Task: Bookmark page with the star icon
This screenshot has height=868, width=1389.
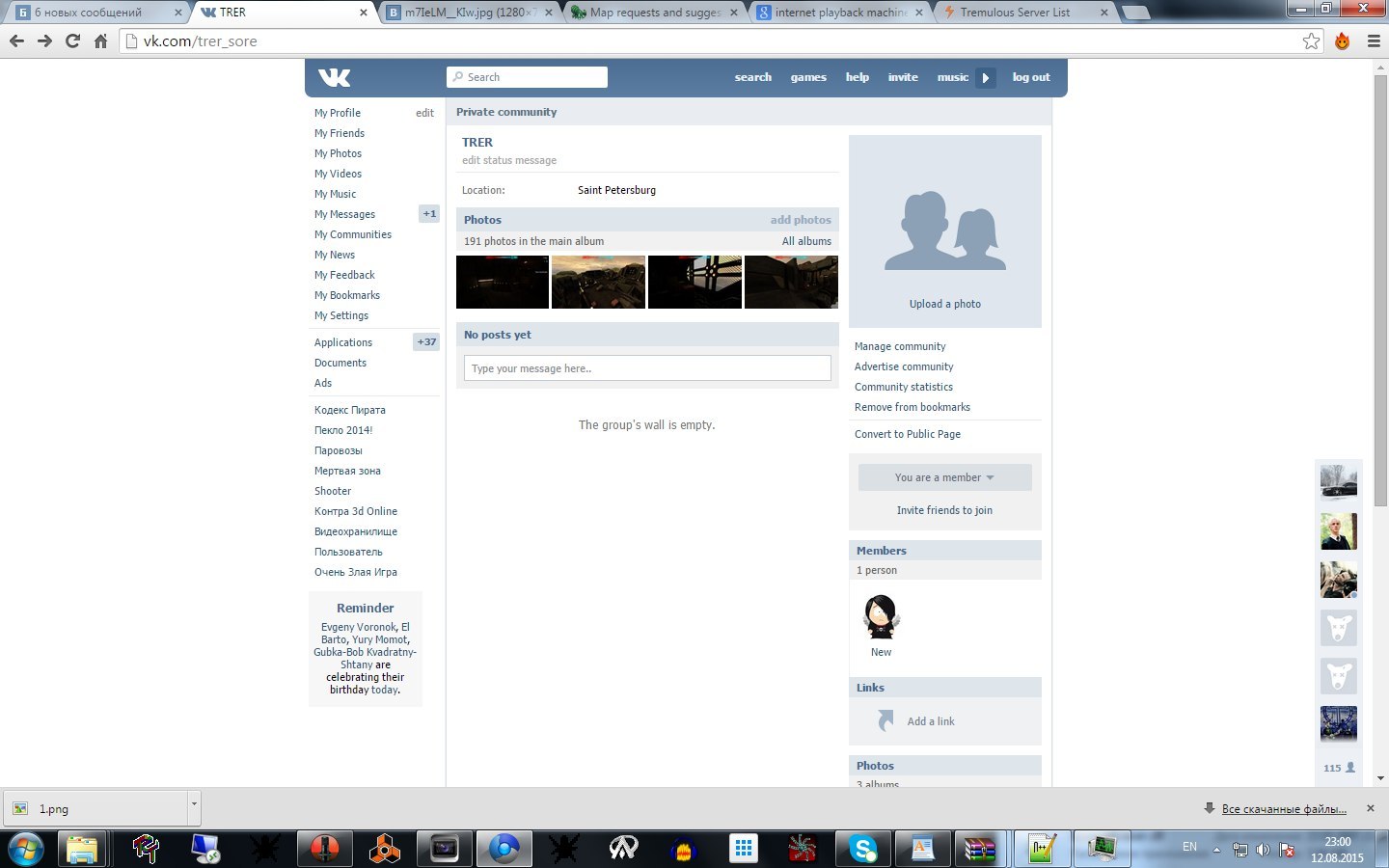Action: [1311, 41]
